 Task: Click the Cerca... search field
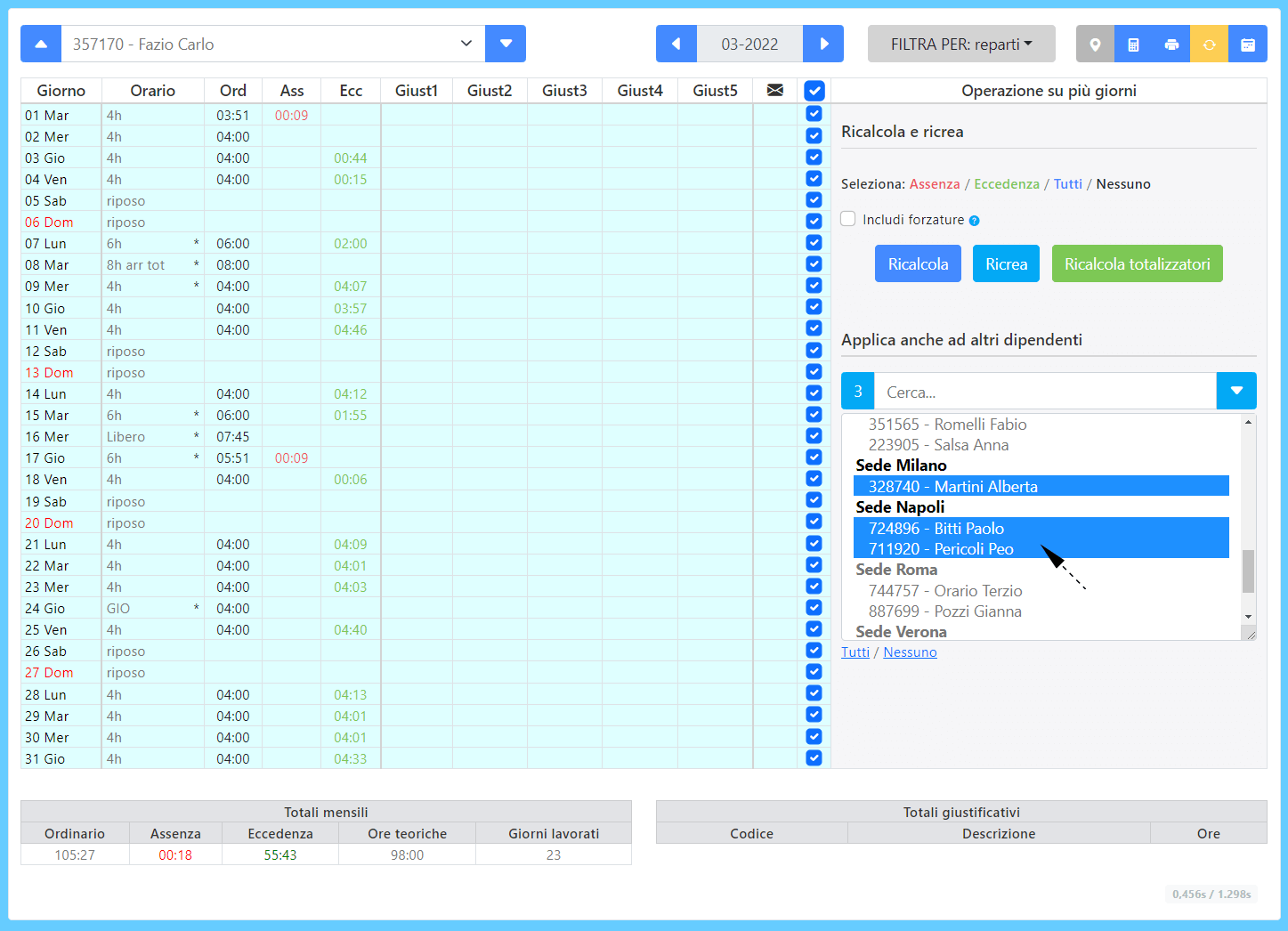1045,391
